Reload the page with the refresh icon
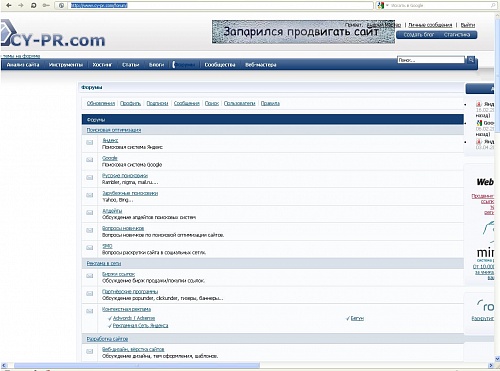This screenshot has width=500, height=371. click(34, 5)
